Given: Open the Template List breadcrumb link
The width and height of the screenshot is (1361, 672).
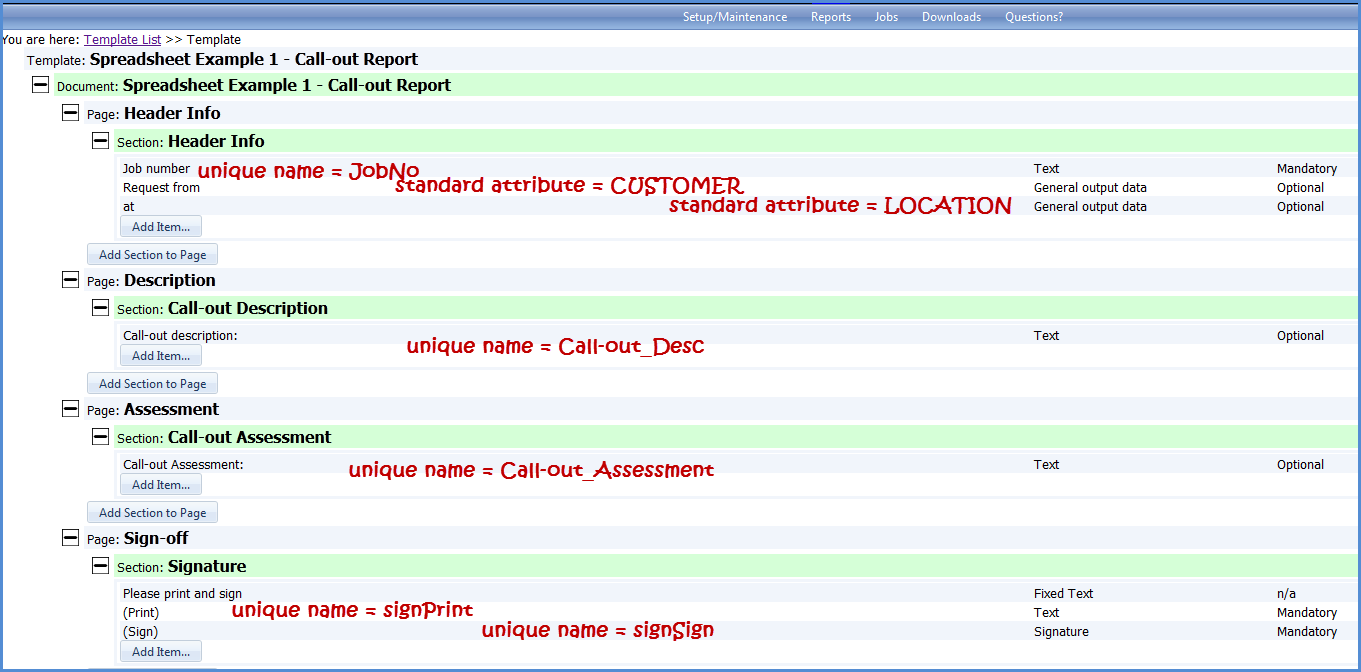Looking at the screenshot, I should (x=122, y=39).
